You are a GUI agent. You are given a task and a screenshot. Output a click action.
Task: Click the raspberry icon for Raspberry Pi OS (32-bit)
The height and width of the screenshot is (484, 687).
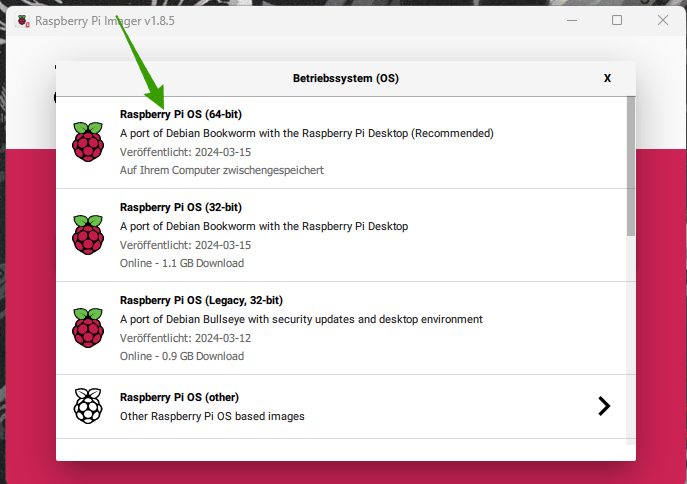88,235
